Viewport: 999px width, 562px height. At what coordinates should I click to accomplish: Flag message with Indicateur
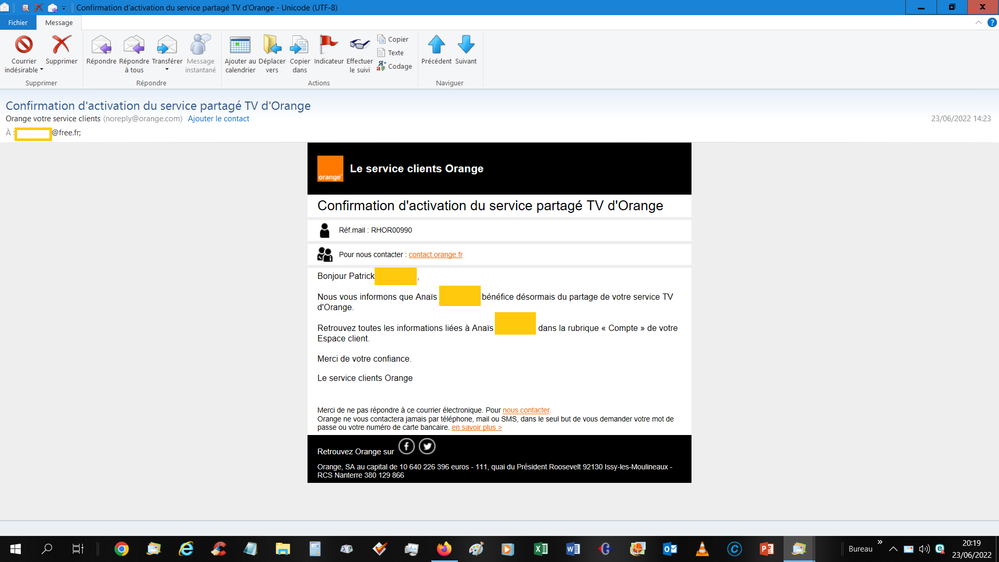[x=329, y=50]
